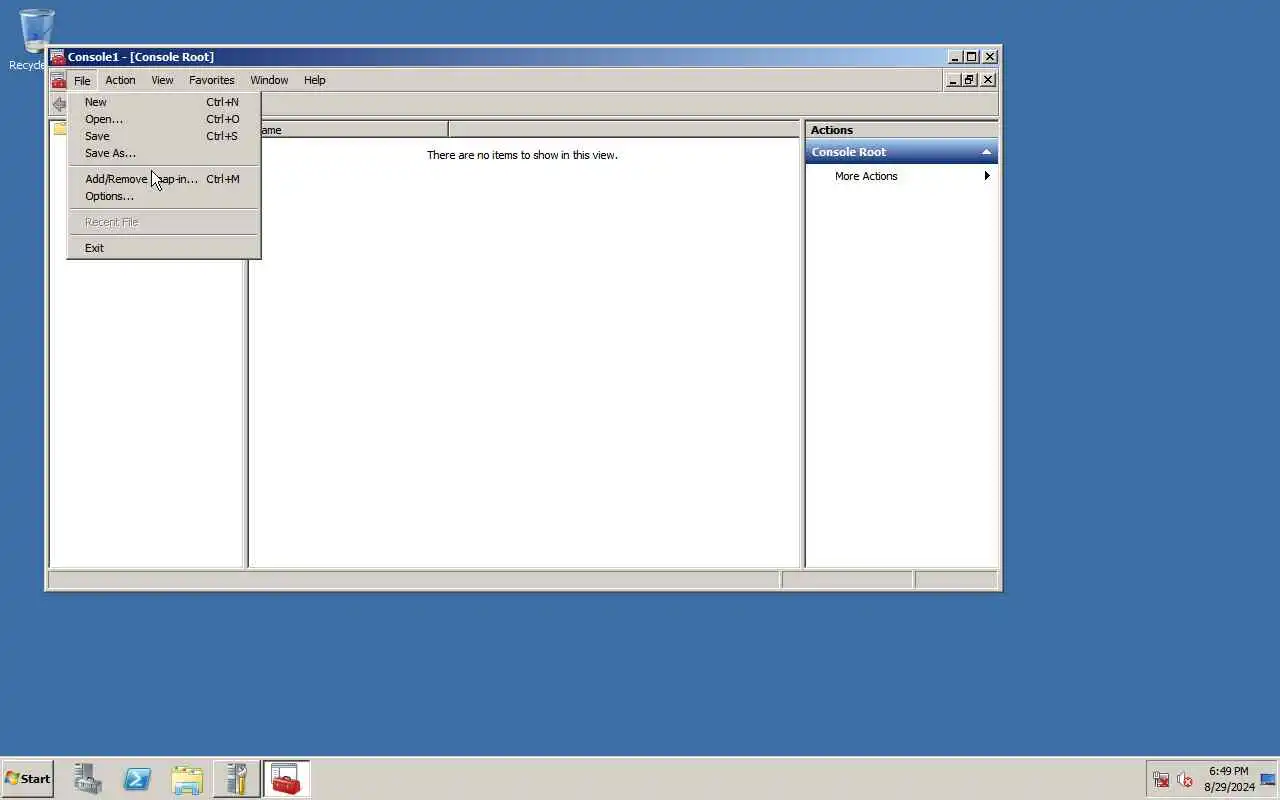
Task: Open the Action menu
Action: [x=120, y=80]
